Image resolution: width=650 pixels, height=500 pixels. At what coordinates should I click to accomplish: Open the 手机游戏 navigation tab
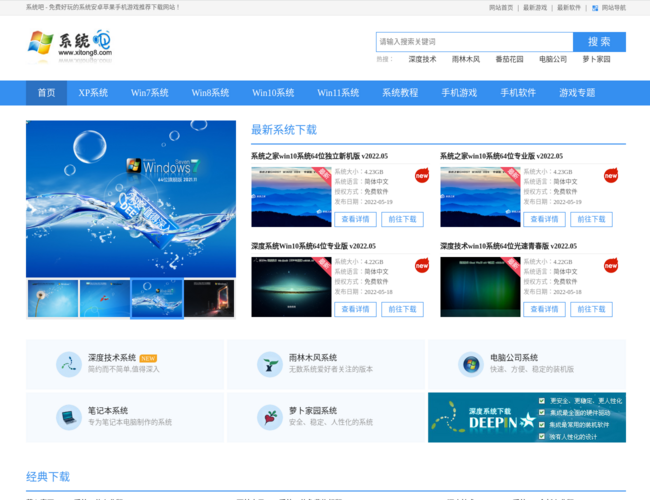click(x=459, y=93)
